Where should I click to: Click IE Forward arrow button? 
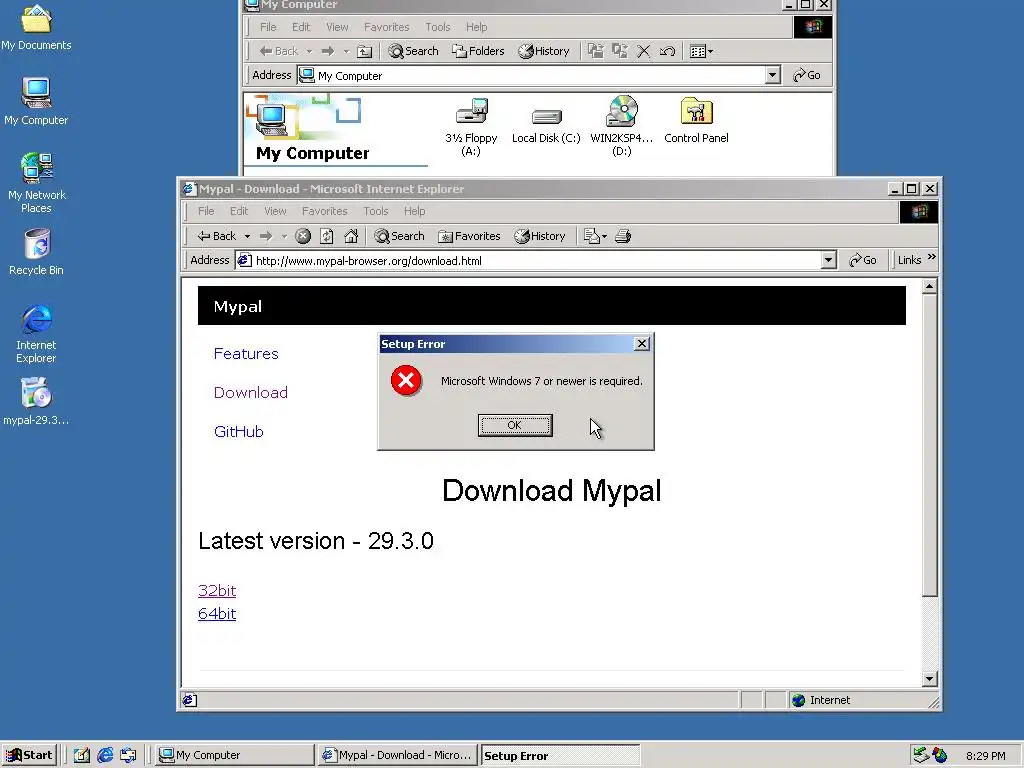(x=266, y=236)
